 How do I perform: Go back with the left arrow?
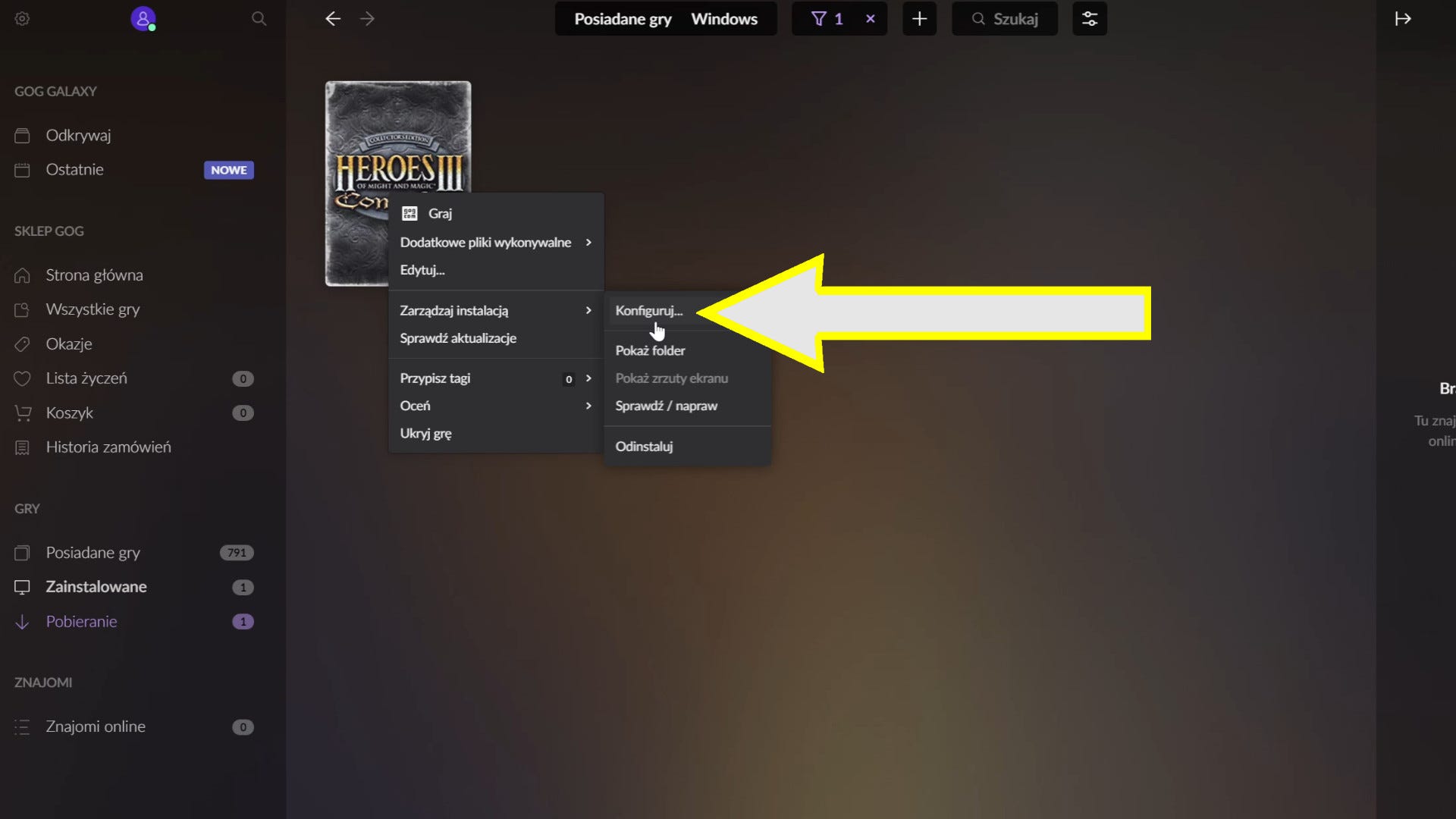[332, 19]
